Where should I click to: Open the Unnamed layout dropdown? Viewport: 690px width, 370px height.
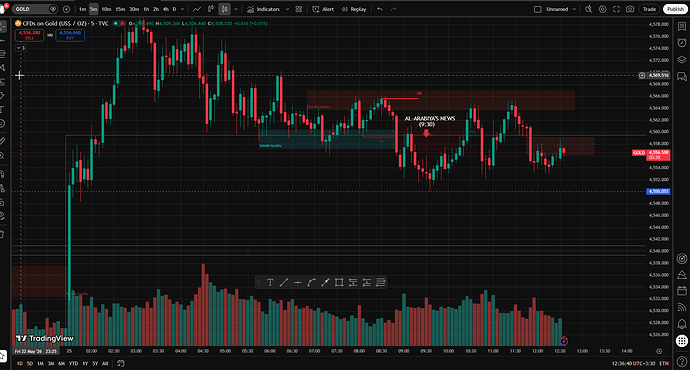coord(561,9)
